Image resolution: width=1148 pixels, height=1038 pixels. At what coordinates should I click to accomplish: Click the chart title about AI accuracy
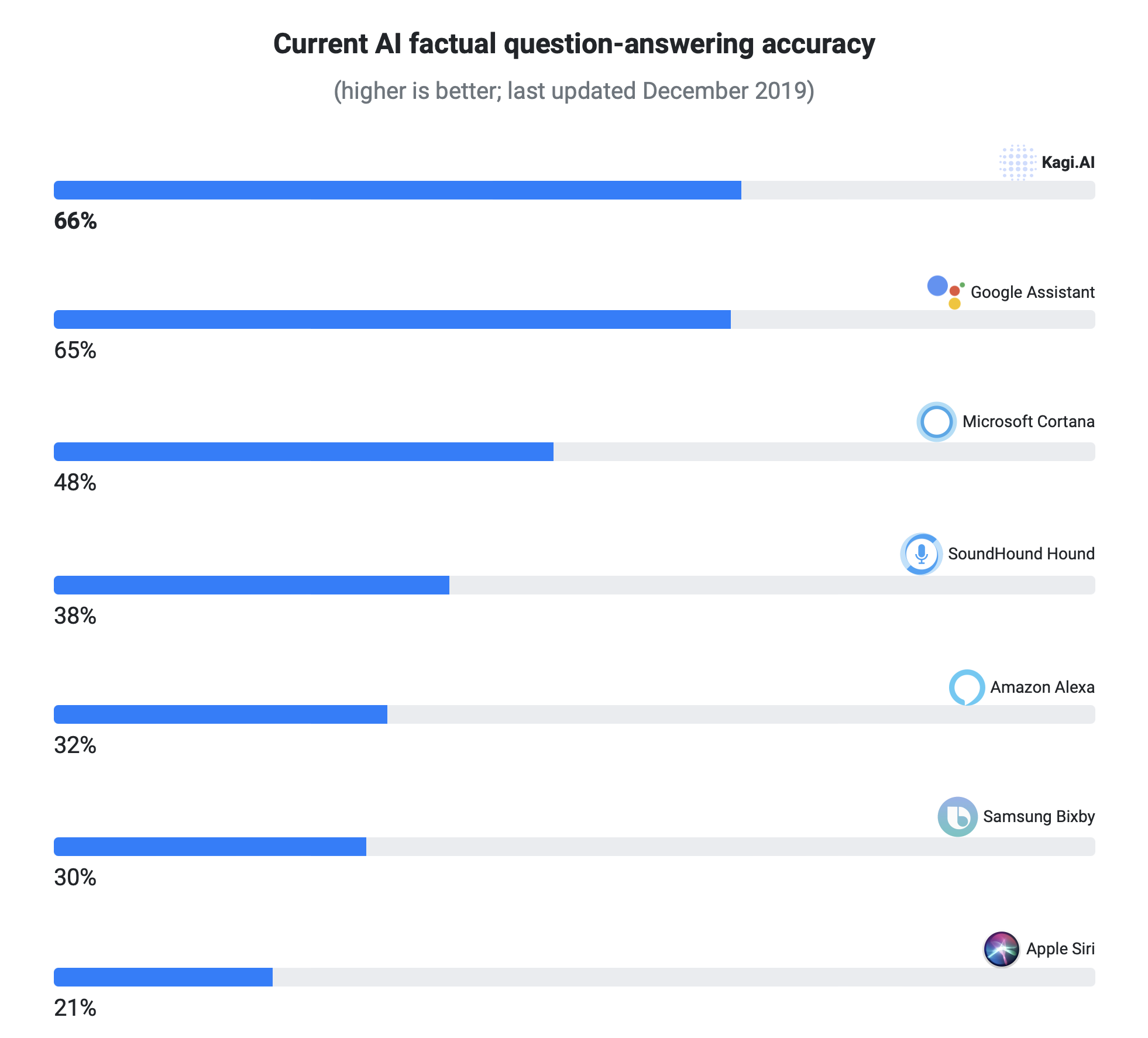click(574, 44)
